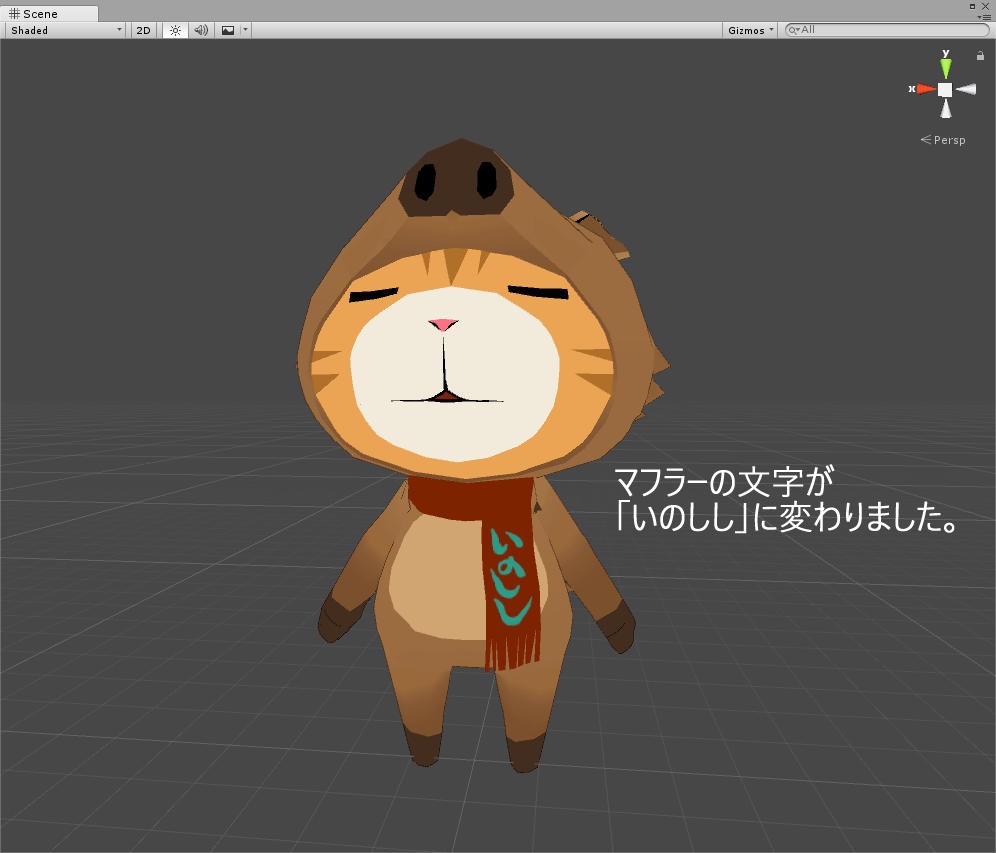Mute scene audio via the speaker icon
This screenshot has height=853, width=996.
click(x=200, y=30)
